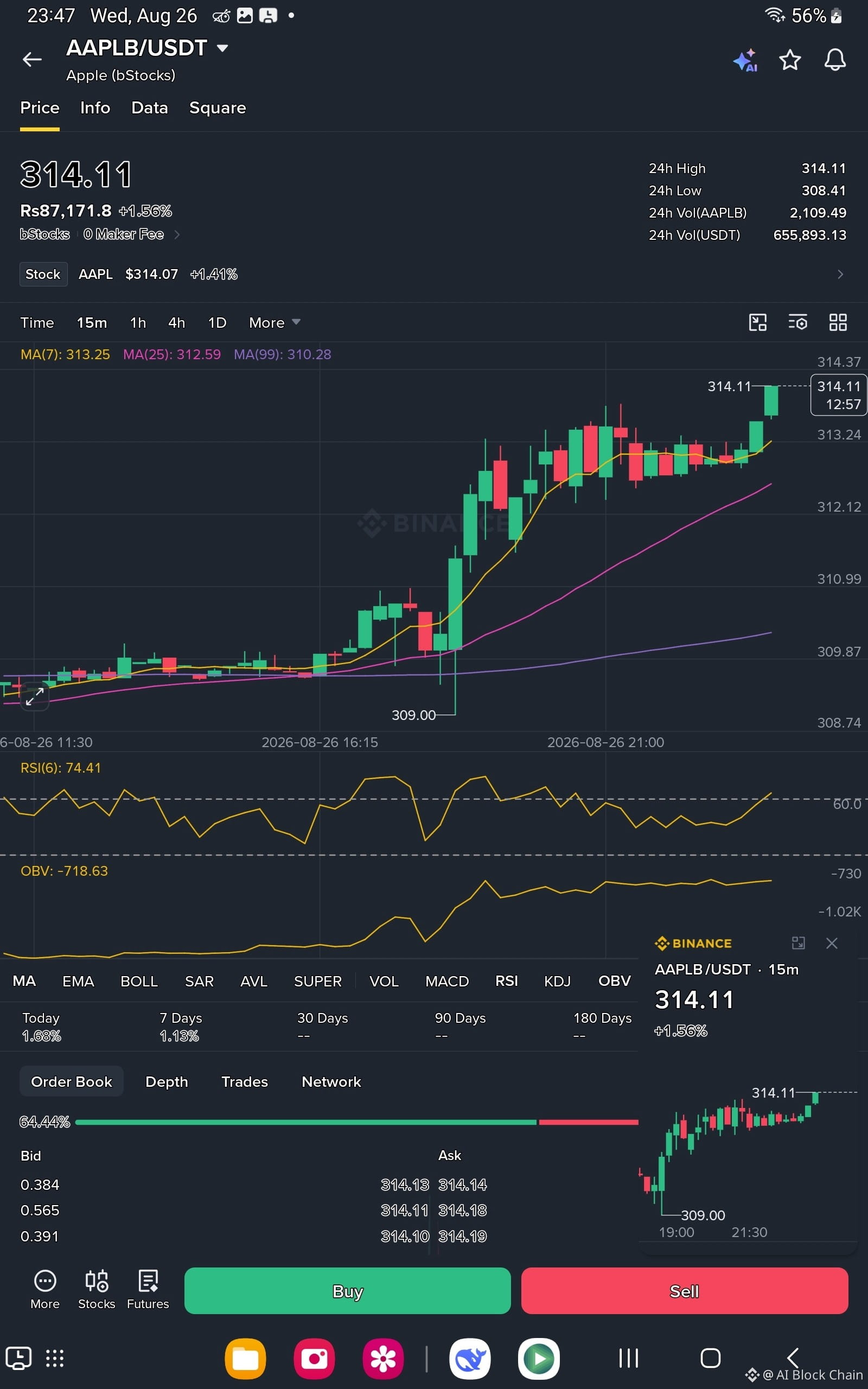Add AAPLB/USDT to favorites star
The width and height of the screenshot is (868, 1389).
[790, 60]
